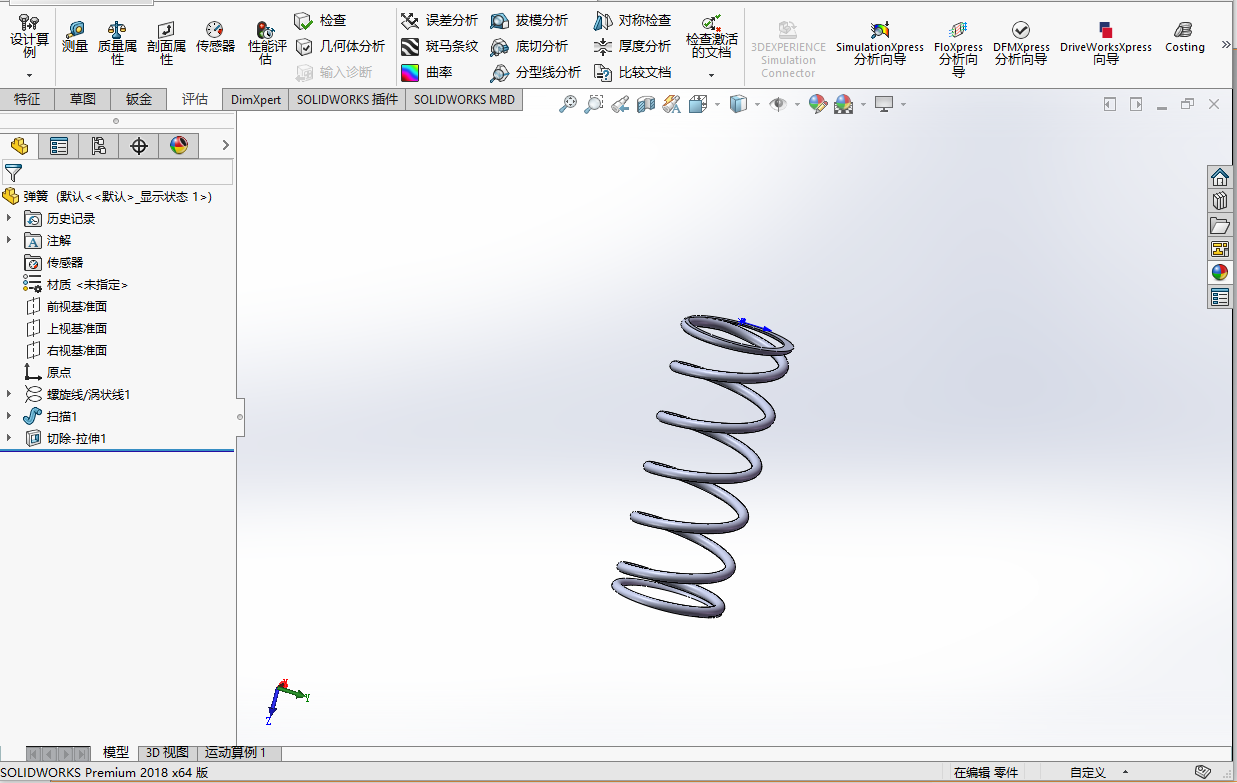The image size is (1237, 783).
Task: Select DisplayManager tab
Action: 179,146
